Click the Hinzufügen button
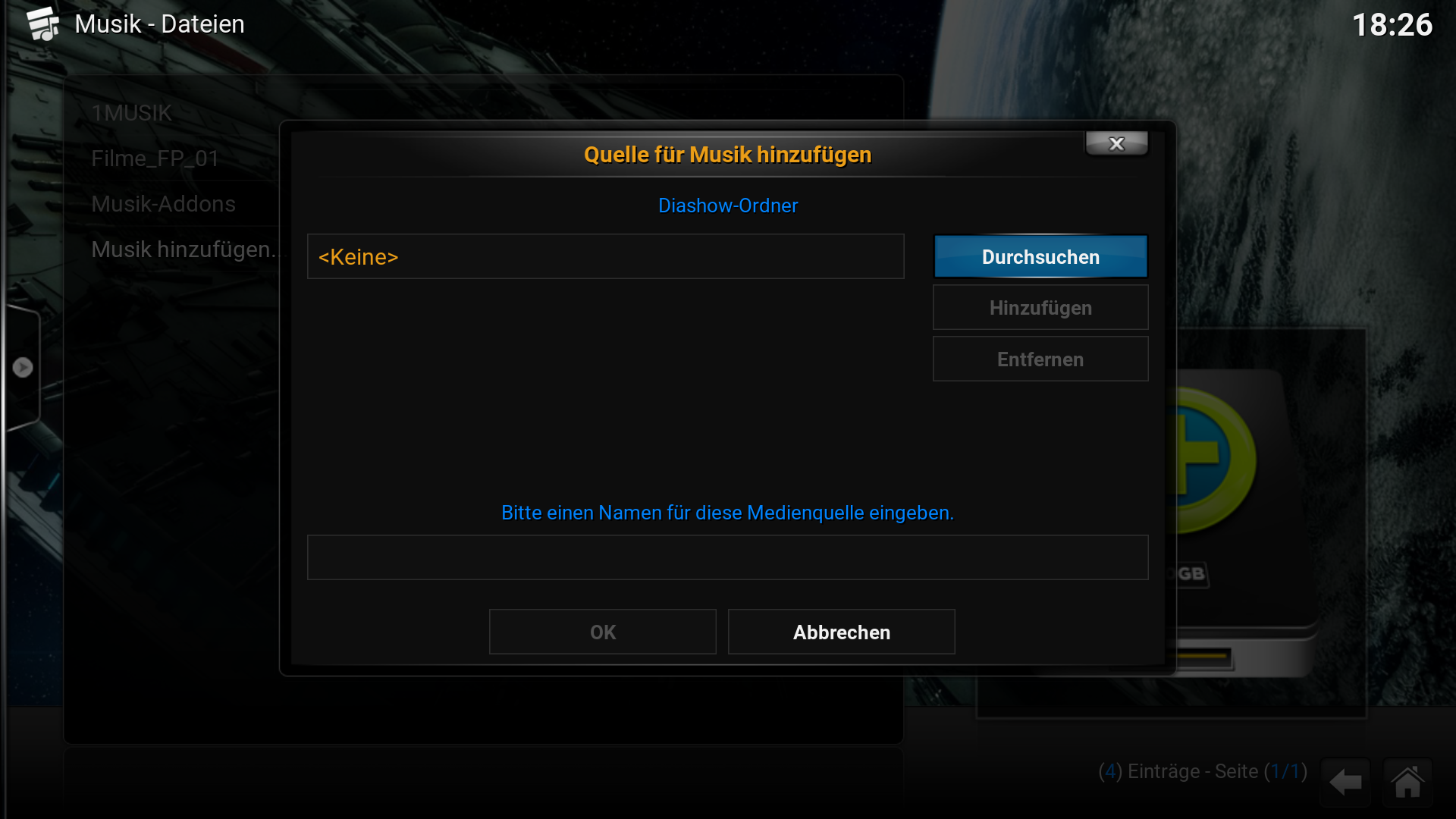This screenshot has height=819, width=1456. [x=1040, y=307]
